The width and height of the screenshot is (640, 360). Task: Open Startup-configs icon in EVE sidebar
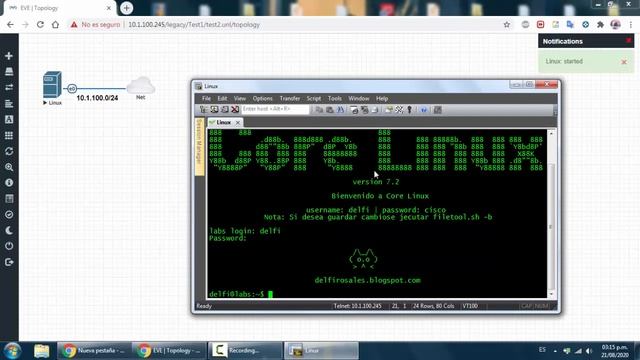tap(9, 104)
